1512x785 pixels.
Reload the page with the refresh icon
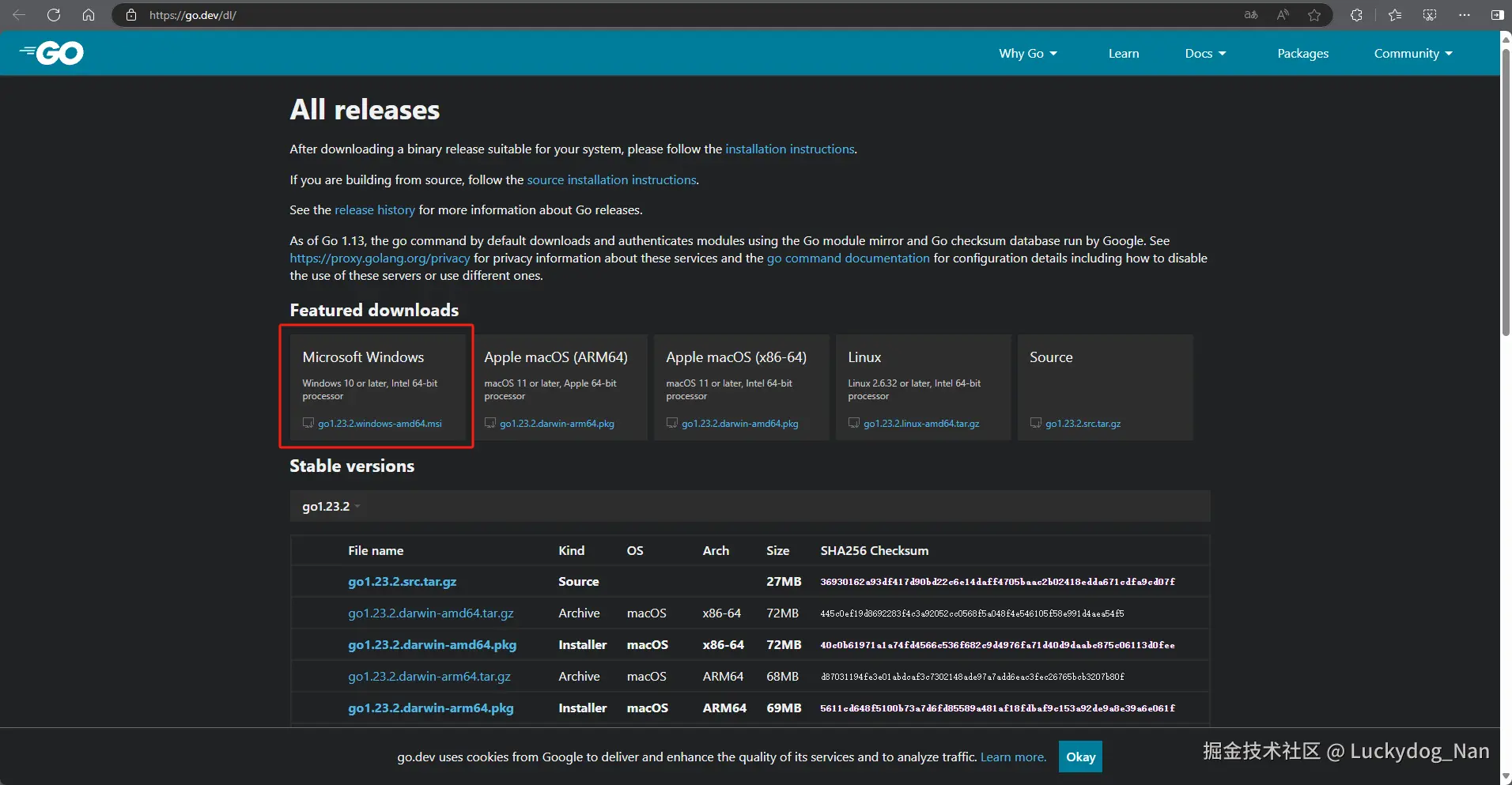click(x=54, y=15)
